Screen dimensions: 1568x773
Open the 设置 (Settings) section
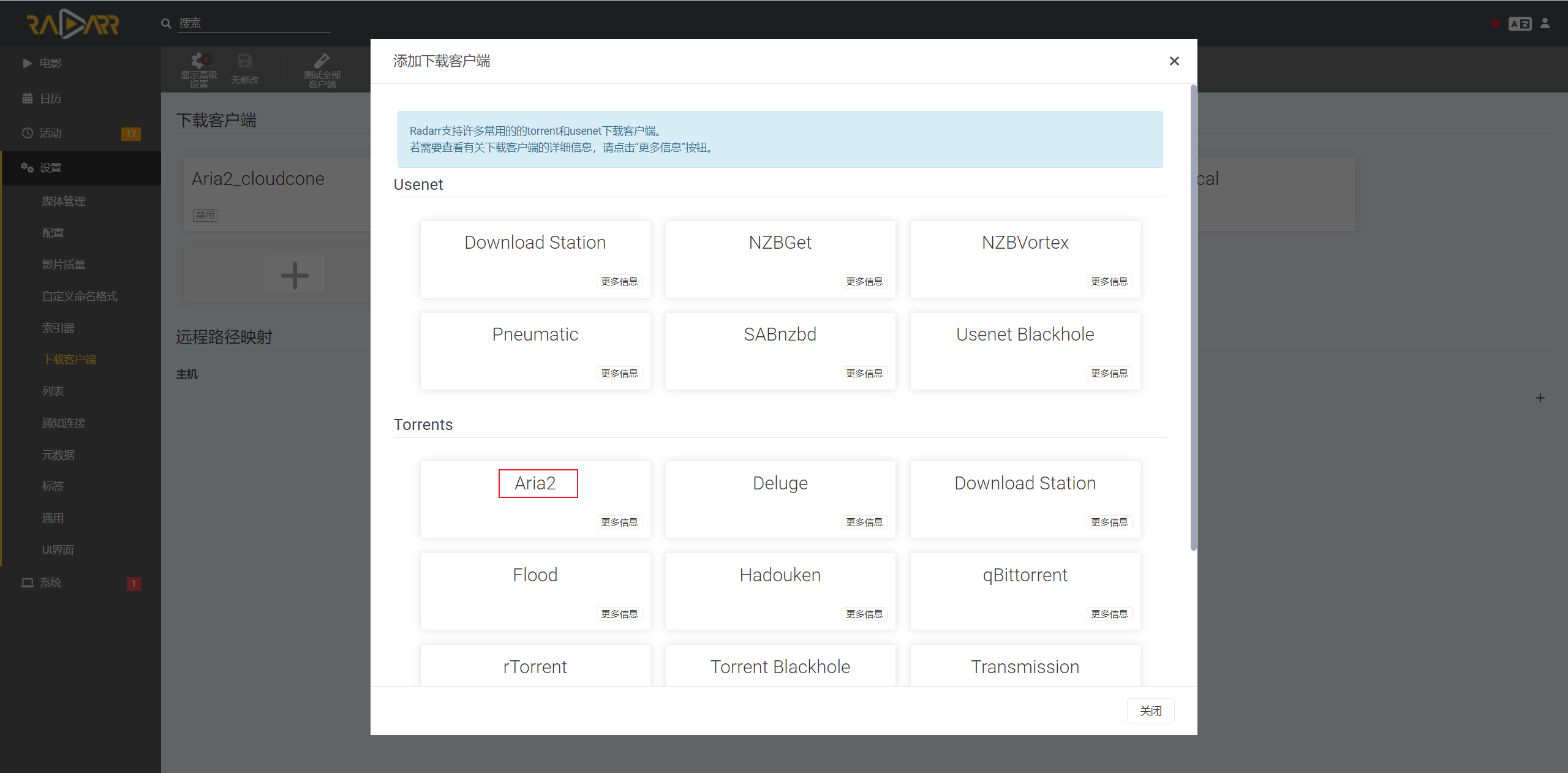pos(51,167)
